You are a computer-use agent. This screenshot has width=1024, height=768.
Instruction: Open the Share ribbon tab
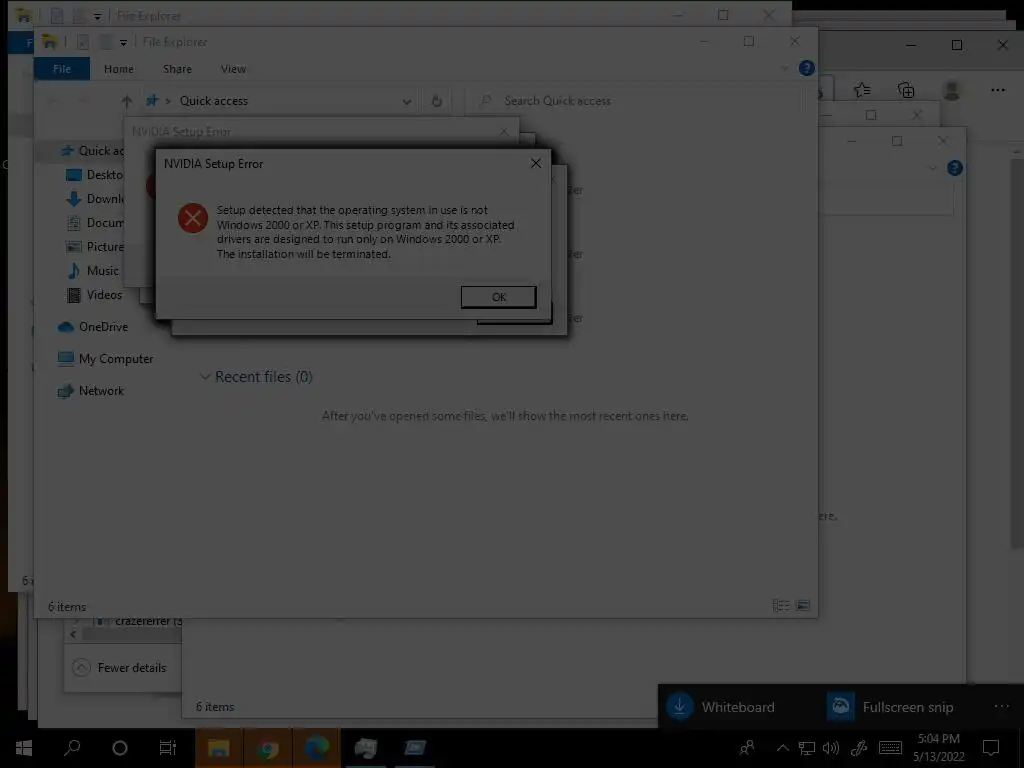(177, 69)
